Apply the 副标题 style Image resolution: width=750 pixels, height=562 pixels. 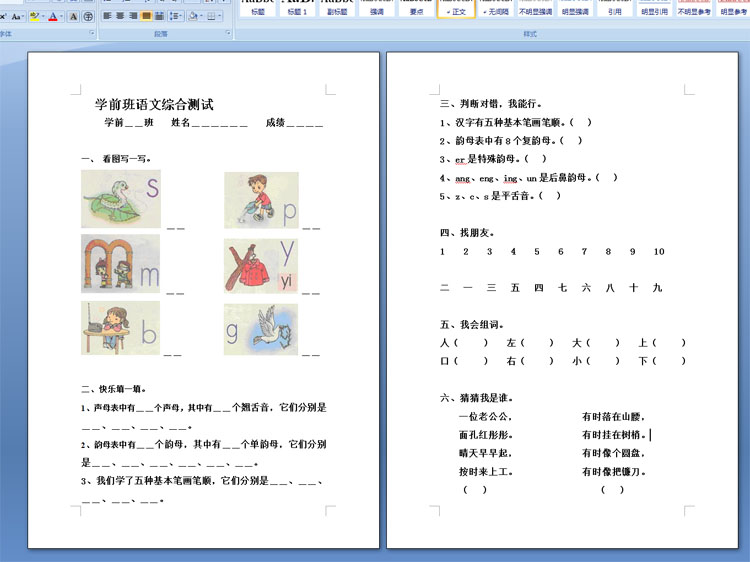tap(337, 9)
